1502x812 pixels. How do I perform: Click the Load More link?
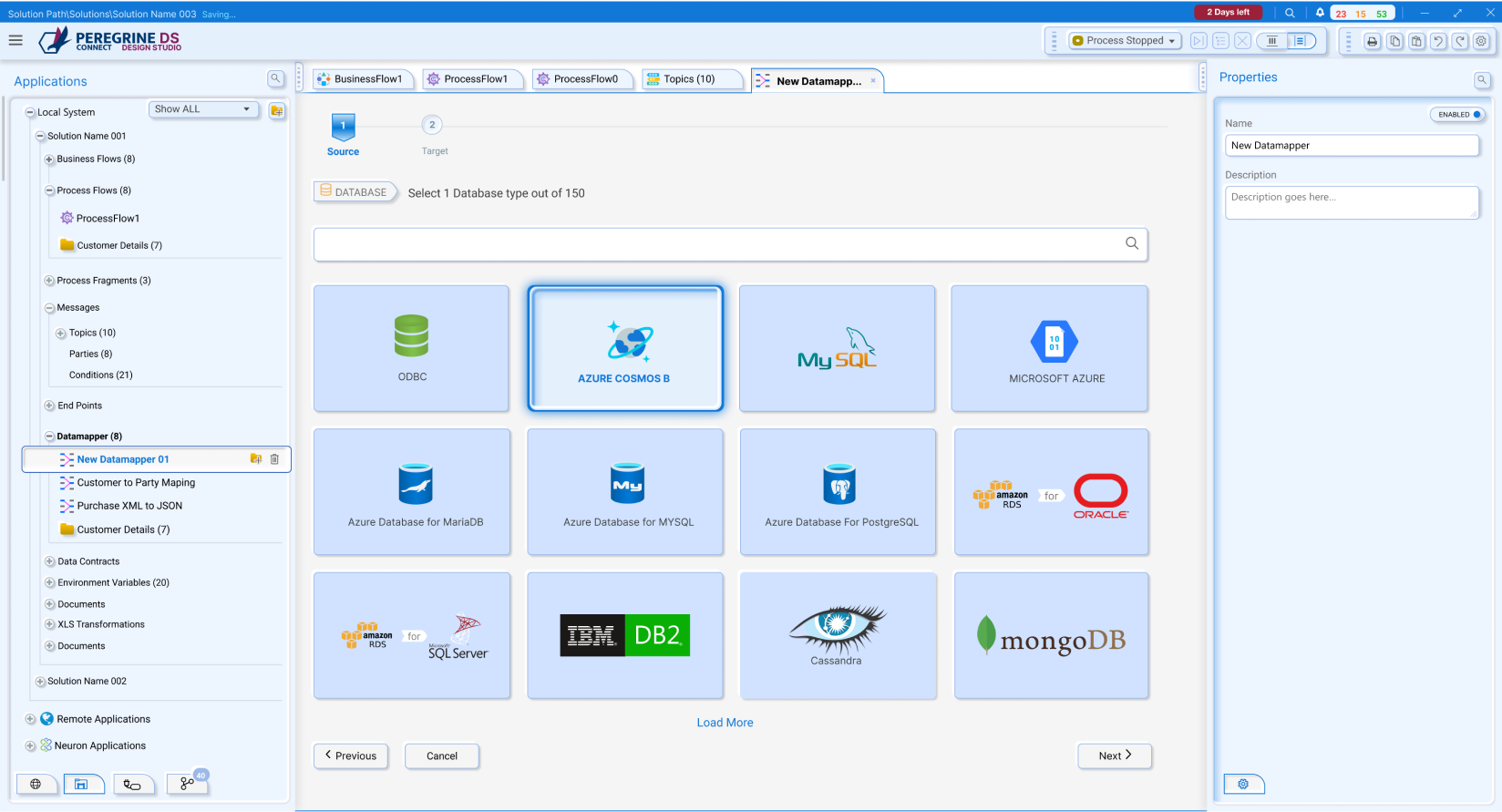tap(725, 723)
